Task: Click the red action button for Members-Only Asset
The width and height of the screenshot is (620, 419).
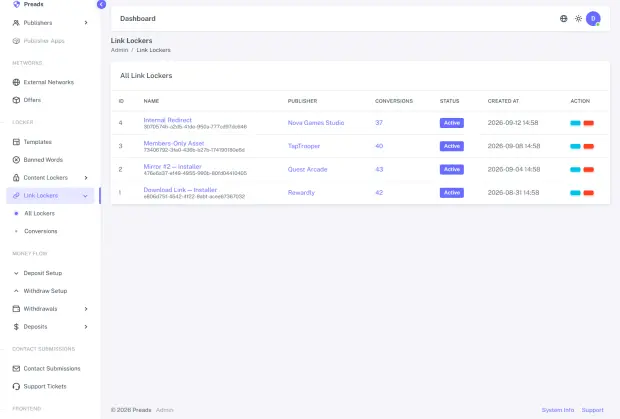Action: tap(589, 146)
